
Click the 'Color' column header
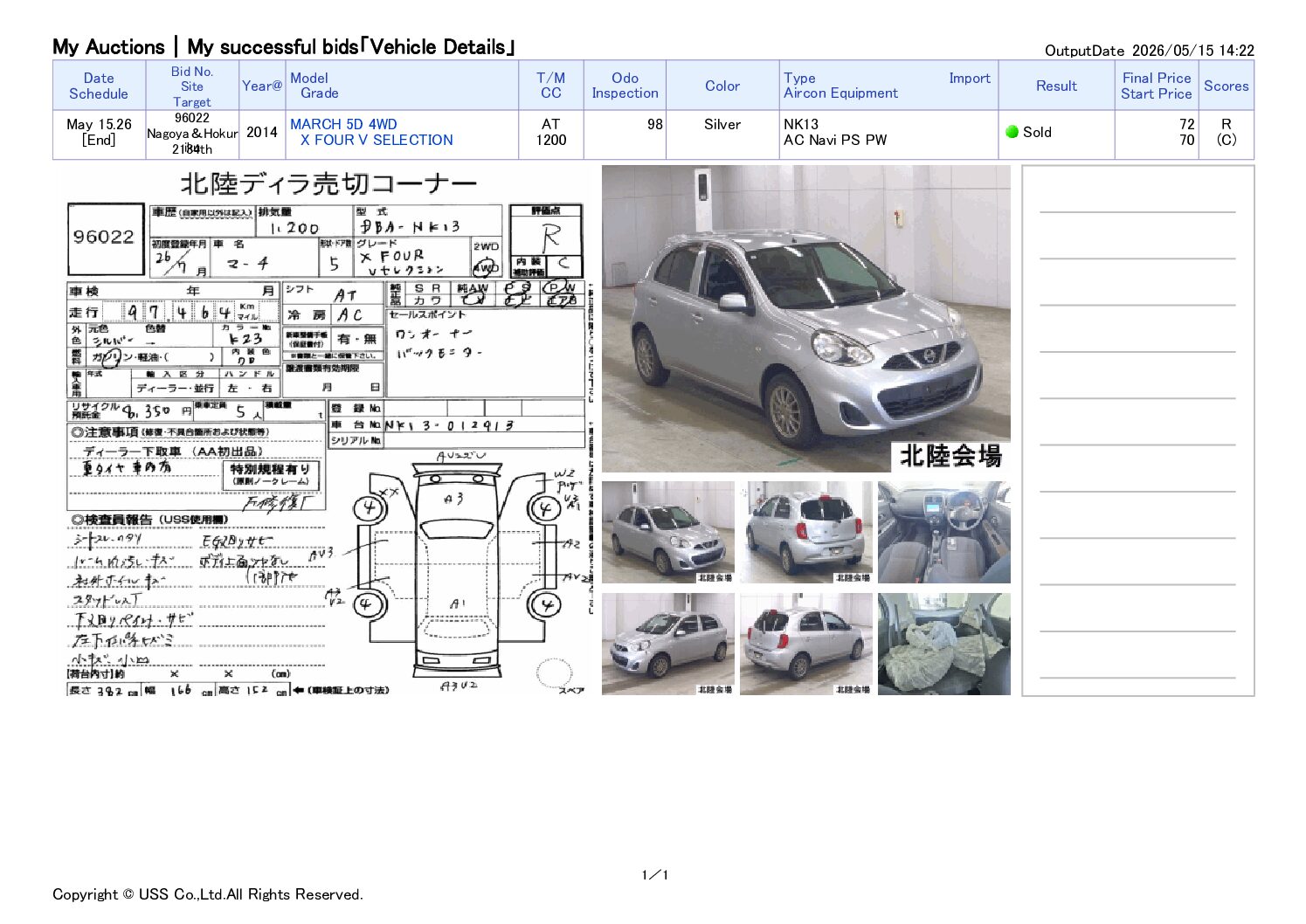click(722, 86)
